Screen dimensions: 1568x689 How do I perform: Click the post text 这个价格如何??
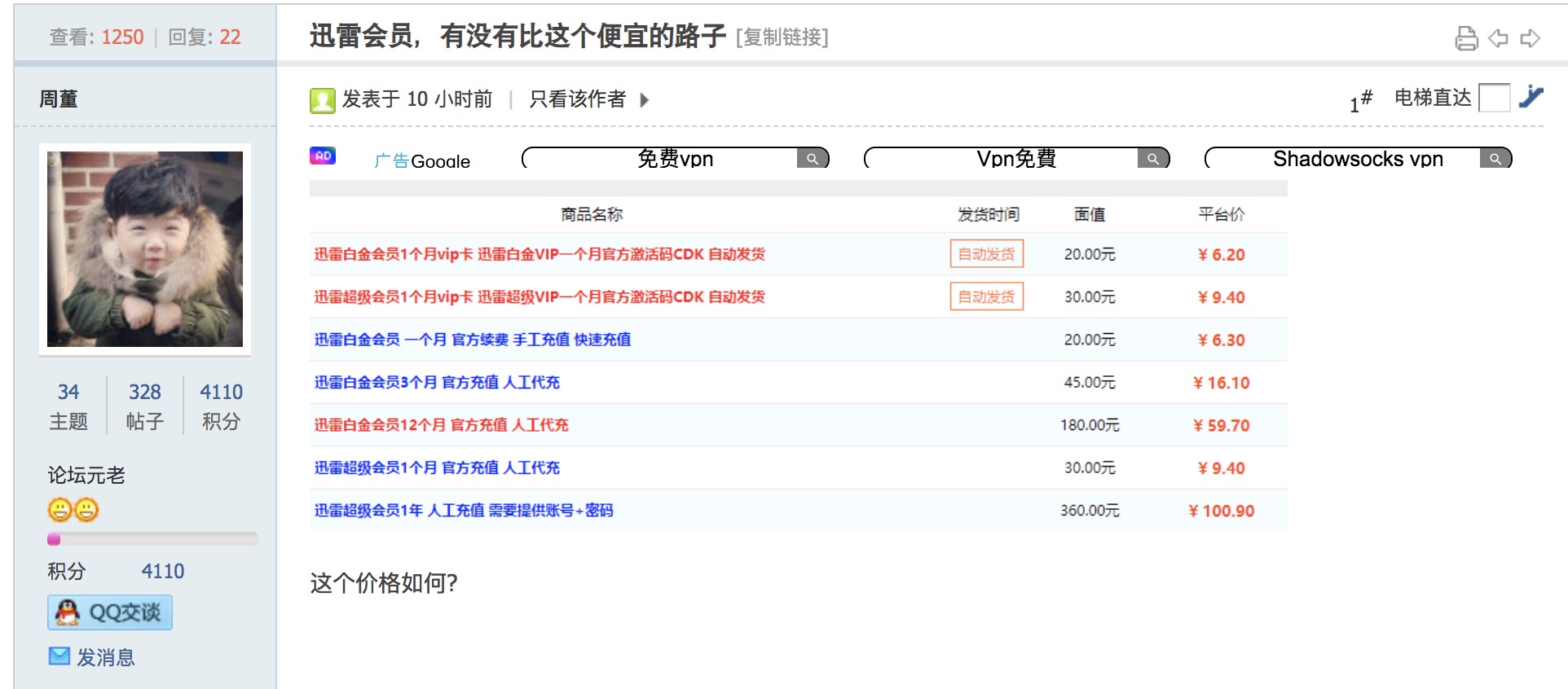[x=384, y=583]
